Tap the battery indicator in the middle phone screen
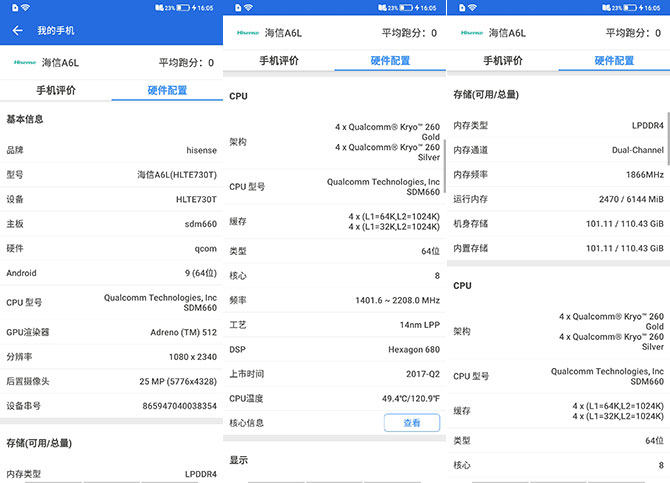 pyautogui.click(x=406, y=8)
